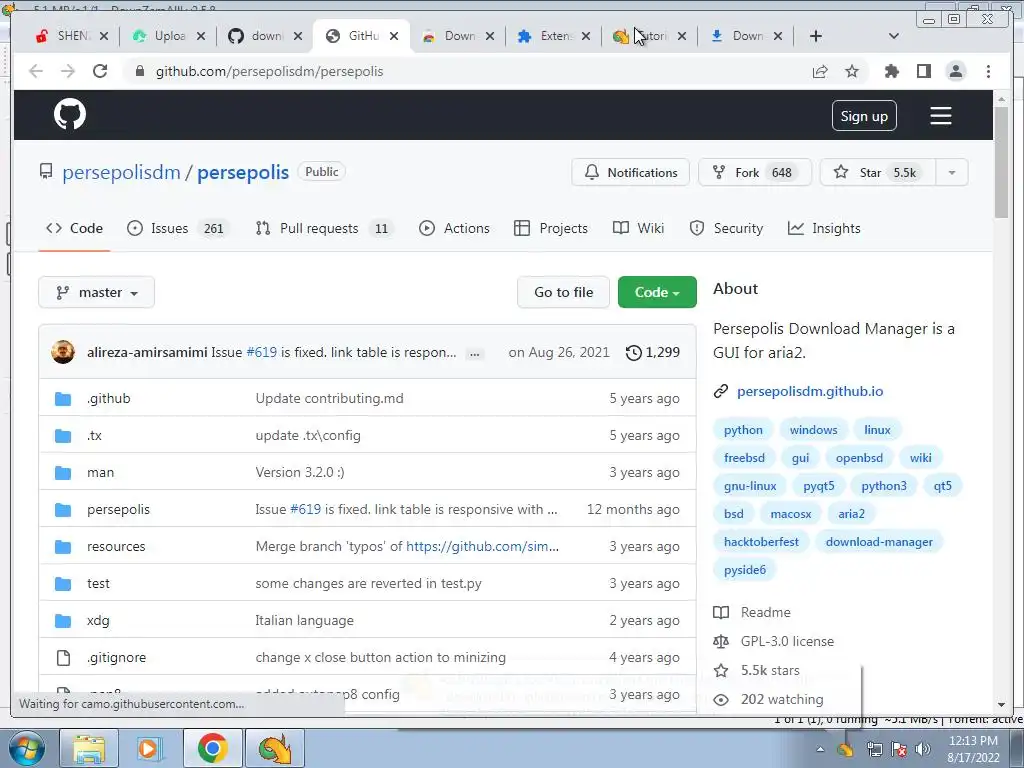1024x768 pixels.
Task: Click alireza-amirsamimi's avatar
Action: point(63,352)
